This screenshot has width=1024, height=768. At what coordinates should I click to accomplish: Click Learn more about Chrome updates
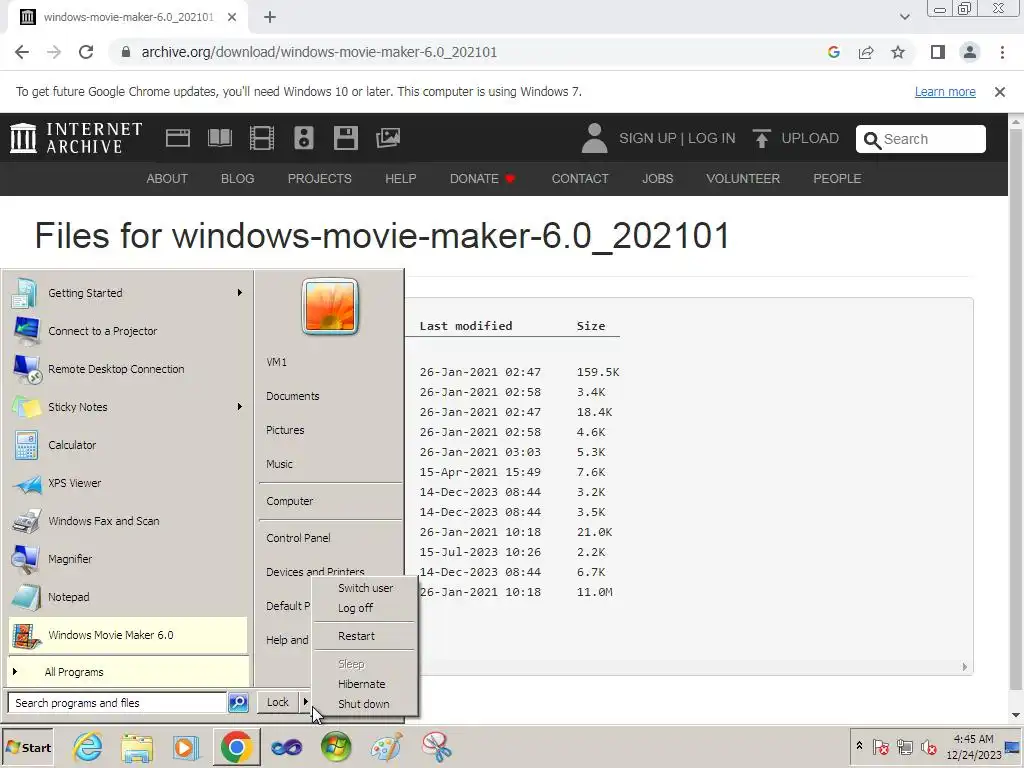(x=945, y=91)
